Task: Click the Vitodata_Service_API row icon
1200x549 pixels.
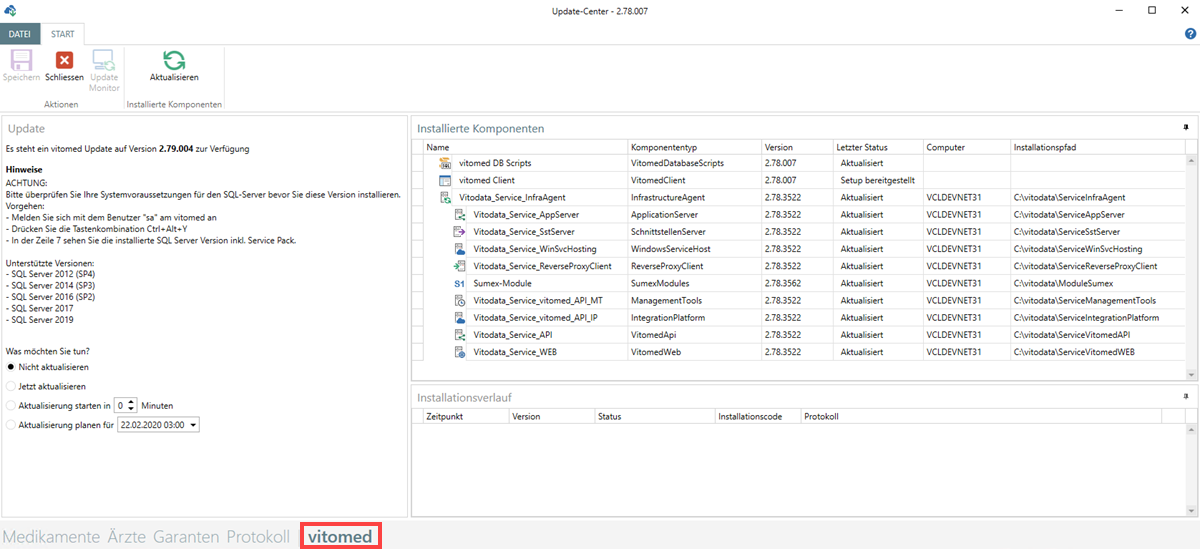Action: pos(460,335)
